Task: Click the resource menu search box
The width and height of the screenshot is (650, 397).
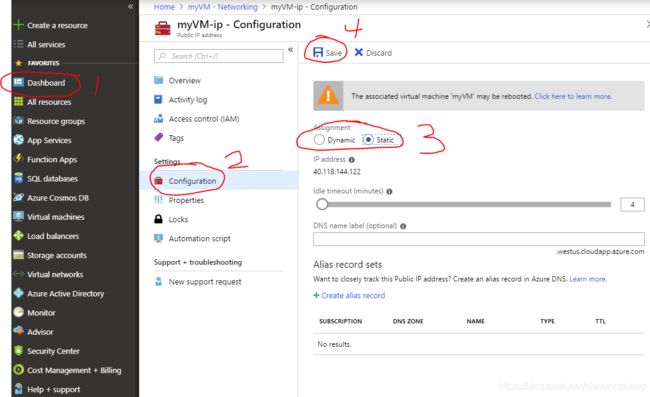Action: tap(218, 56)
